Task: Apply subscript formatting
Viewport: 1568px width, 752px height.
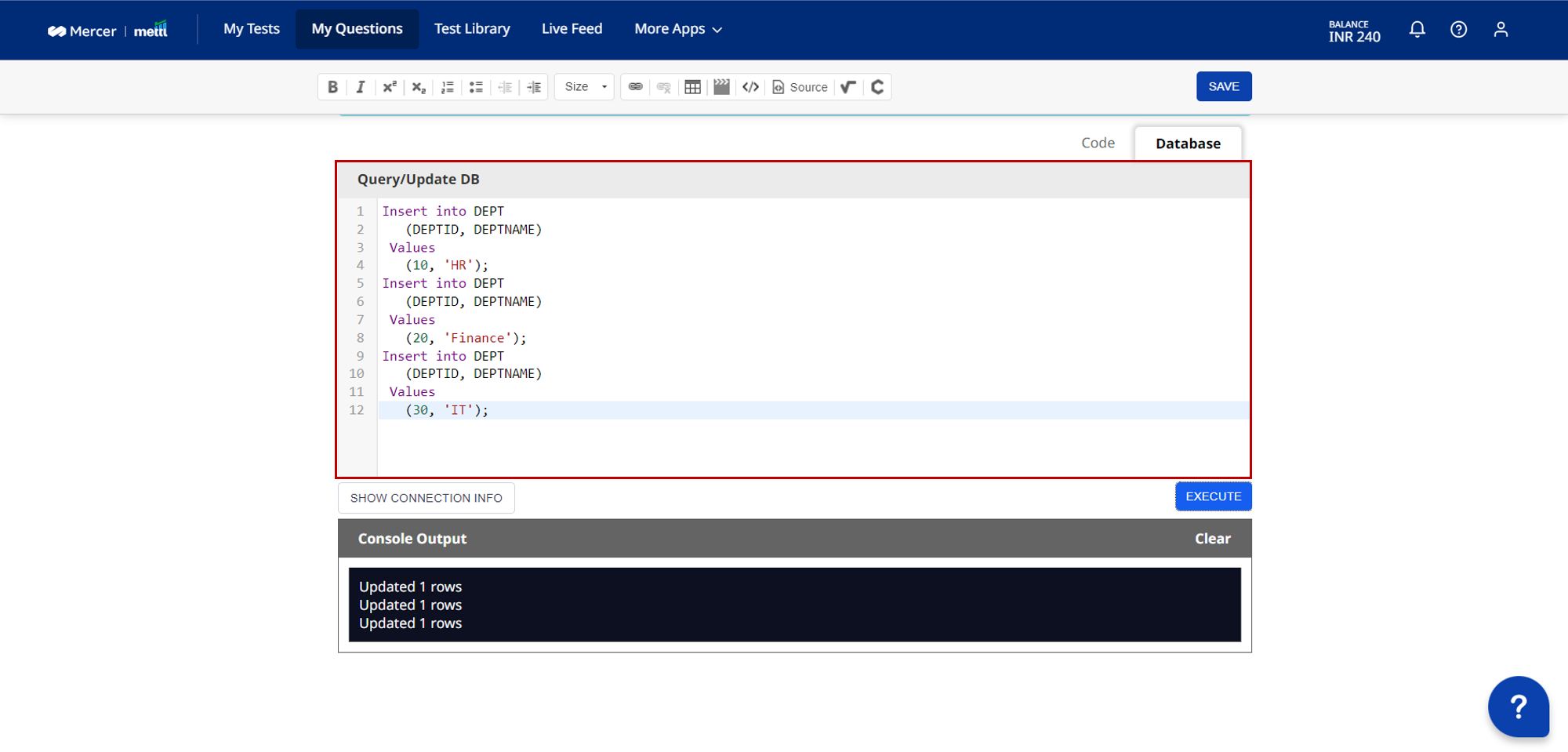Action: tap(419, 87)
